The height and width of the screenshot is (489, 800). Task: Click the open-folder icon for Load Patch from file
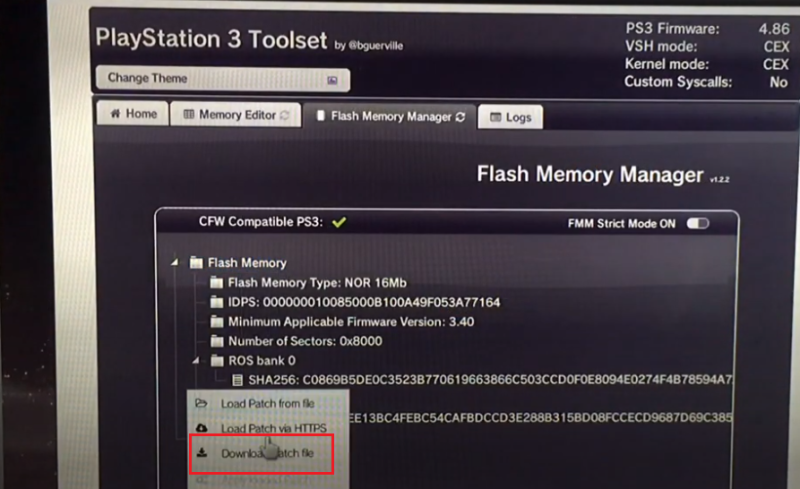[x=201, y=403]
